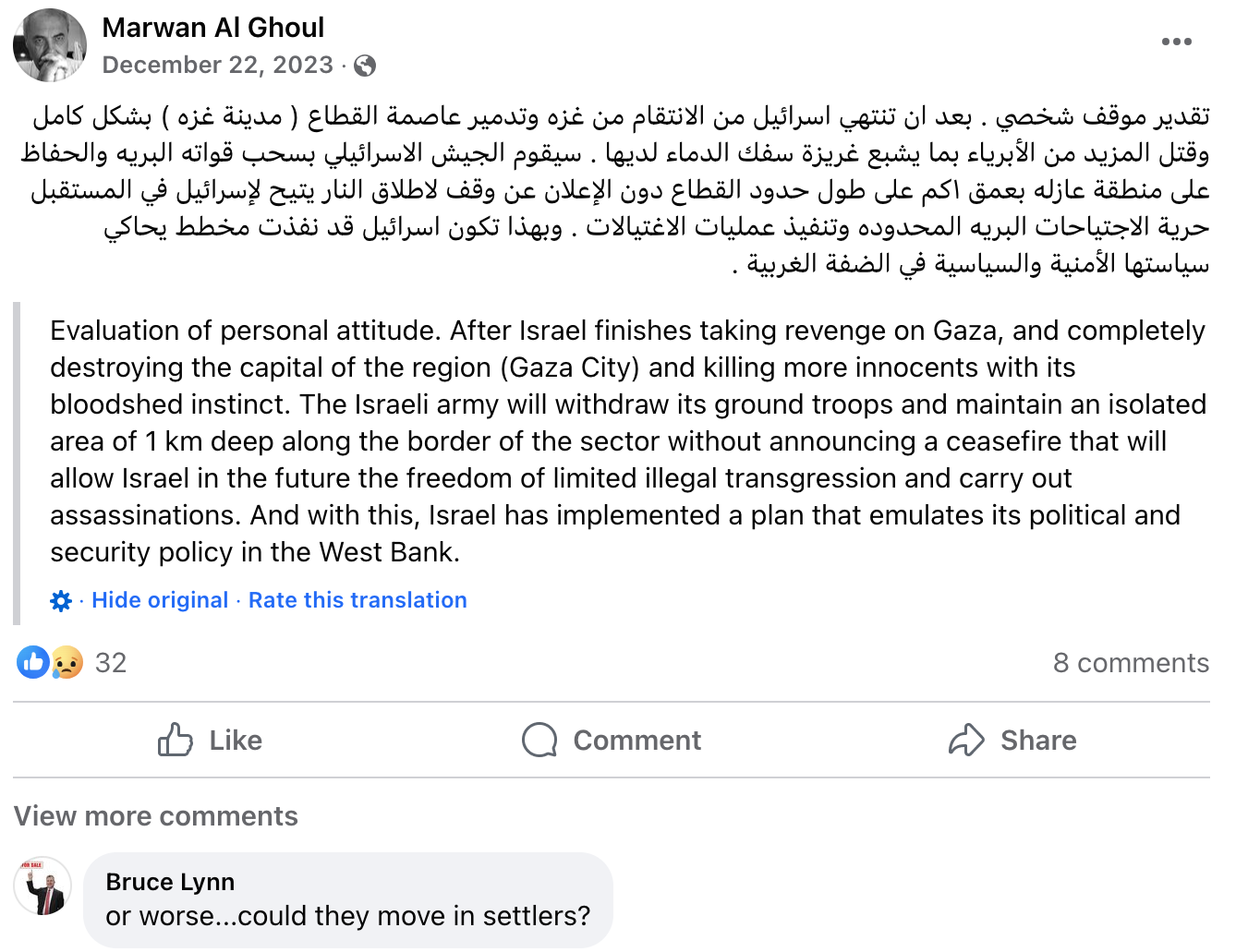Click the blue thumbs-up reaction icon
Image resolution: width=1236 pixels, height=952 pixels.
pos(33,662)
